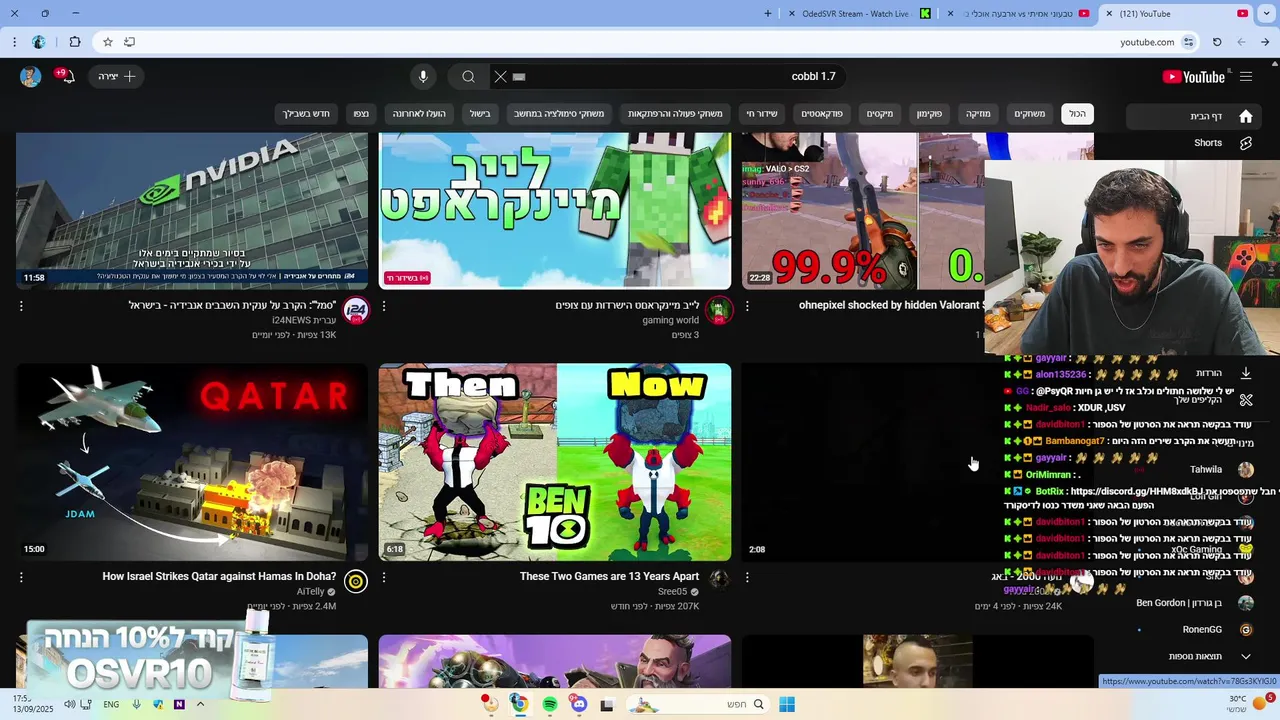1280x720 pixels.
Task: Select the מוזיקה filter chip
Action: pos(977,114)
